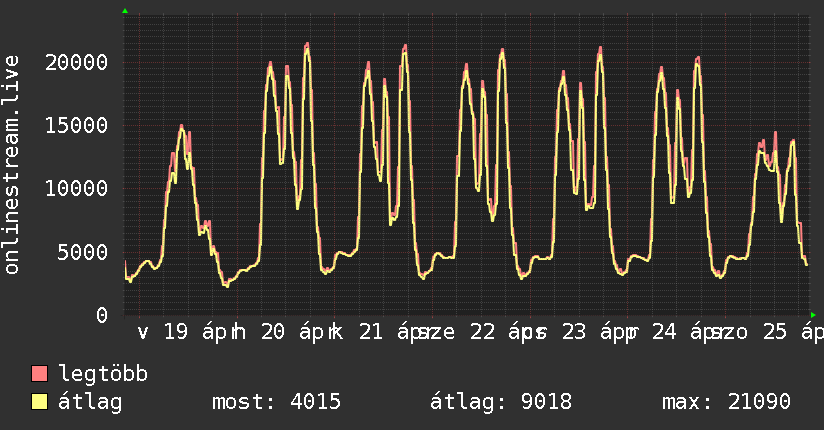Click the yellow átlag legend color swatch
This screenshot has height=430, width=824.
tap(40, 402)
